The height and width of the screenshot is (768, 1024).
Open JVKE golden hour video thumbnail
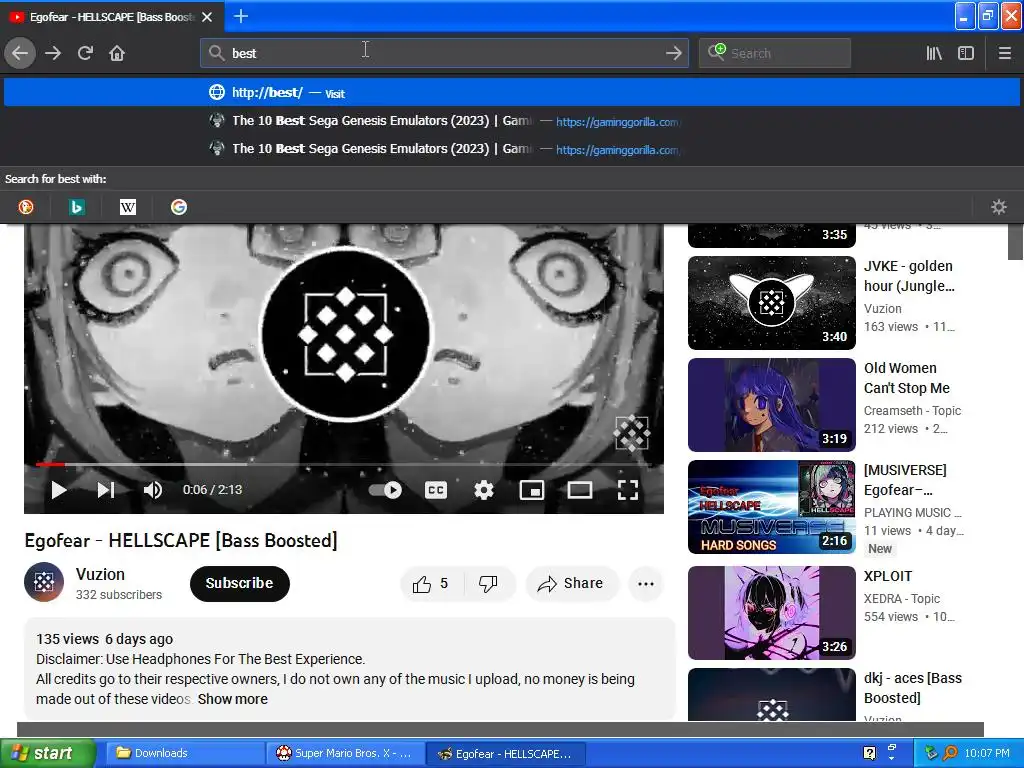[772, 303]
